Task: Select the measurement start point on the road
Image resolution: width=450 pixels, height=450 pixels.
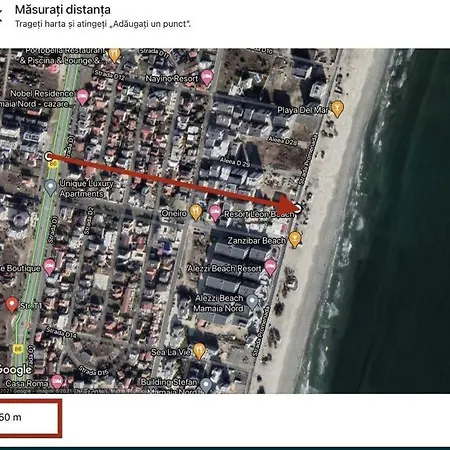Action: tap(48, 155)
